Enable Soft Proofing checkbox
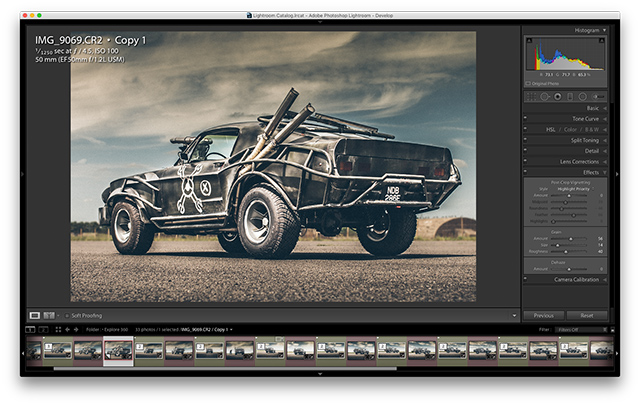 (65, 315)
